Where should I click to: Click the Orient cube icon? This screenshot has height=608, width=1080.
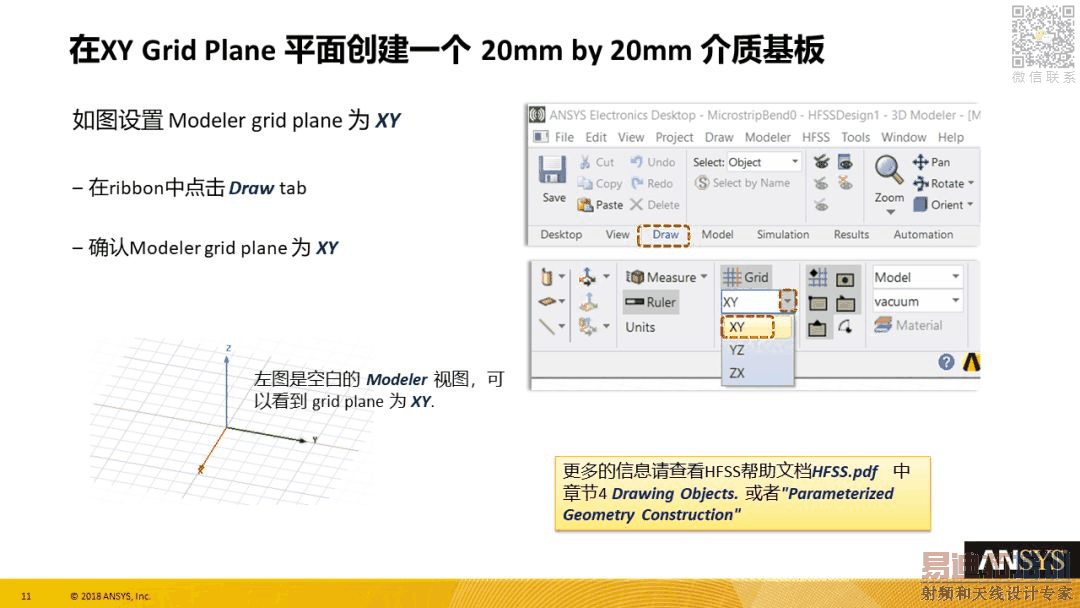pos(920,205)
